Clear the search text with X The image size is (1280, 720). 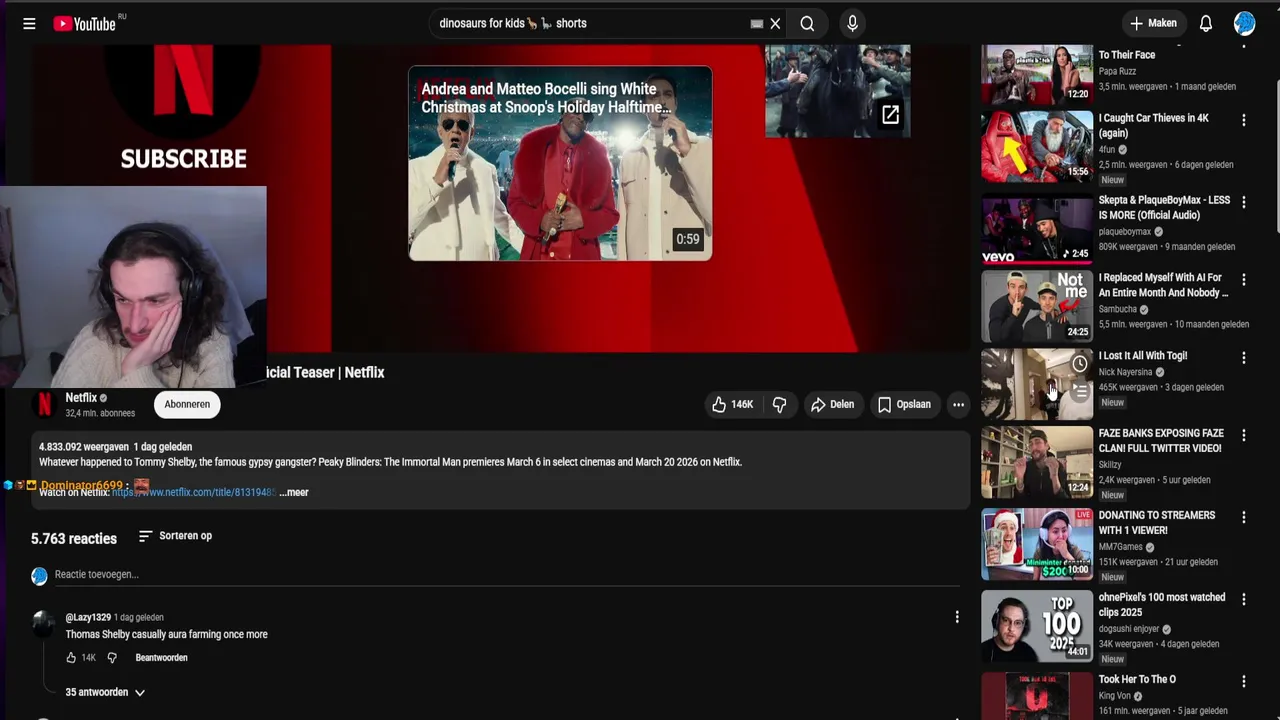775,23
